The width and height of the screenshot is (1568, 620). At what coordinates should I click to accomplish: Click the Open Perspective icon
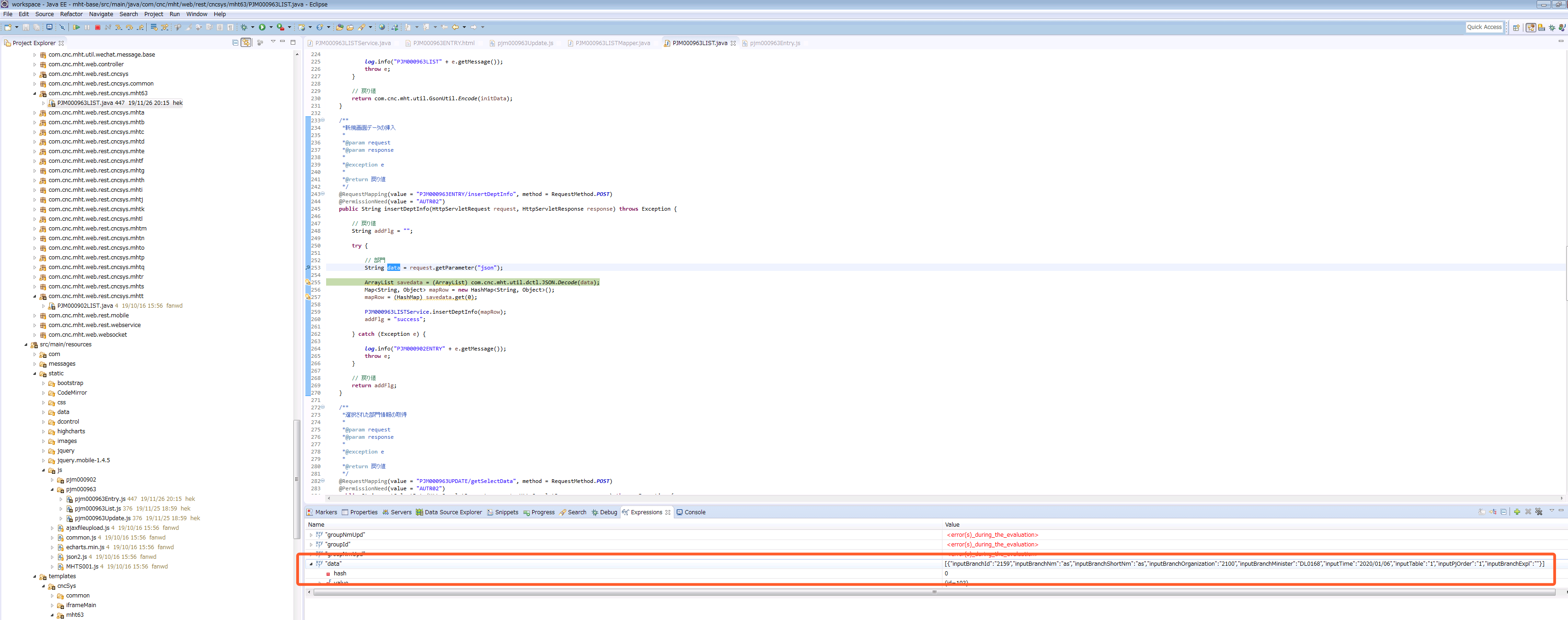(x=1516, y=28)
